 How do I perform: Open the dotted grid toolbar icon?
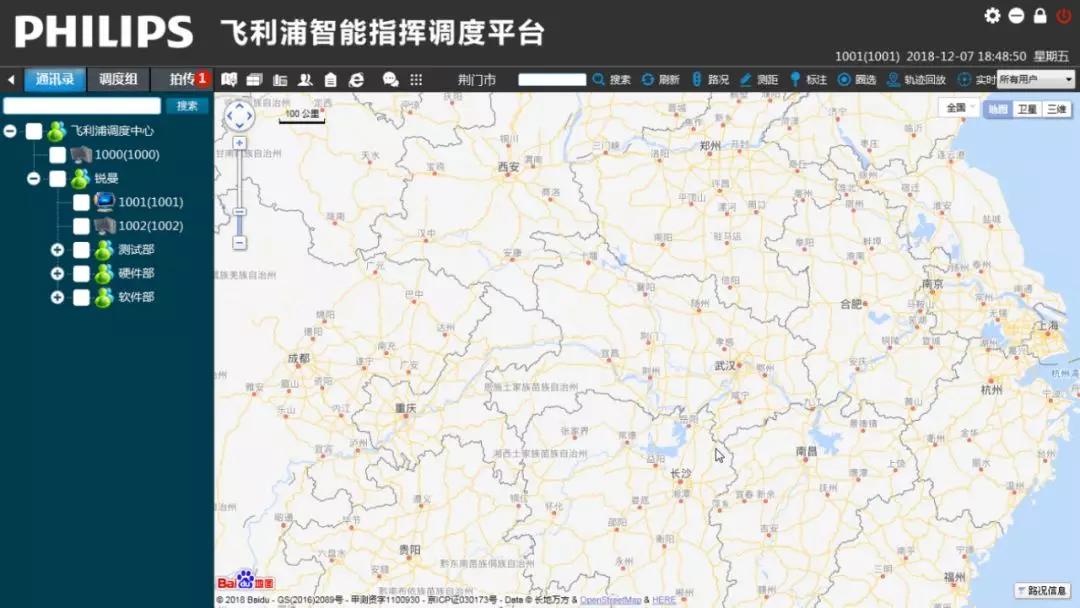click(416, 80)
